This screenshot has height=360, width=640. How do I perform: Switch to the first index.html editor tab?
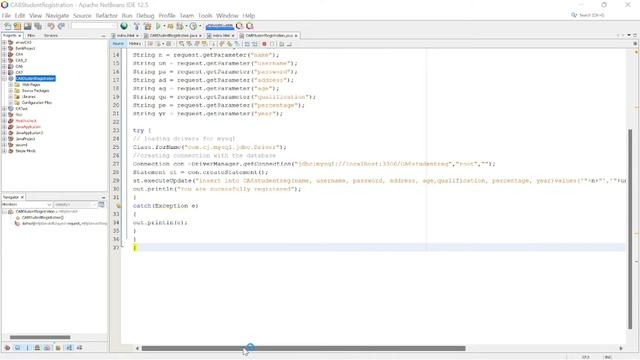125,36
